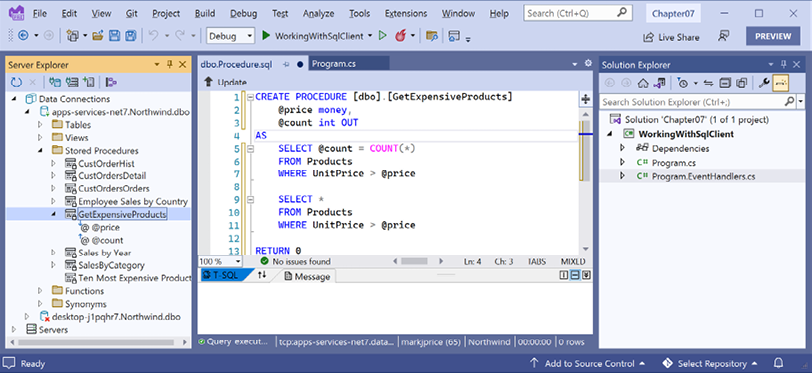Collapse the GetExpensiveProducts procedure node
Screen dimensions: 812x373
click(54, 214)
